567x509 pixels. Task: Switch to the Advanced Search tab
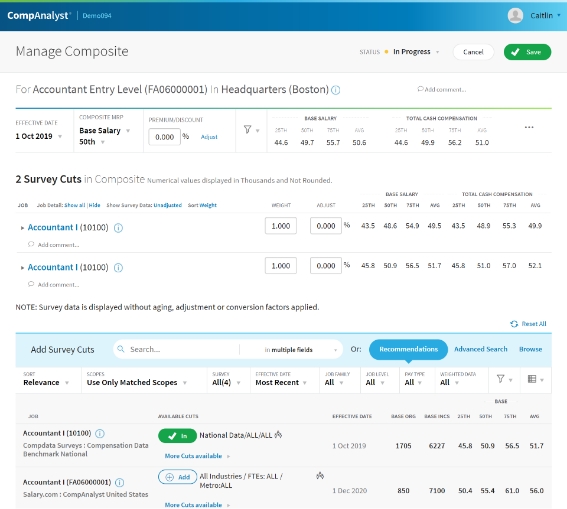[x=481, y=349]
